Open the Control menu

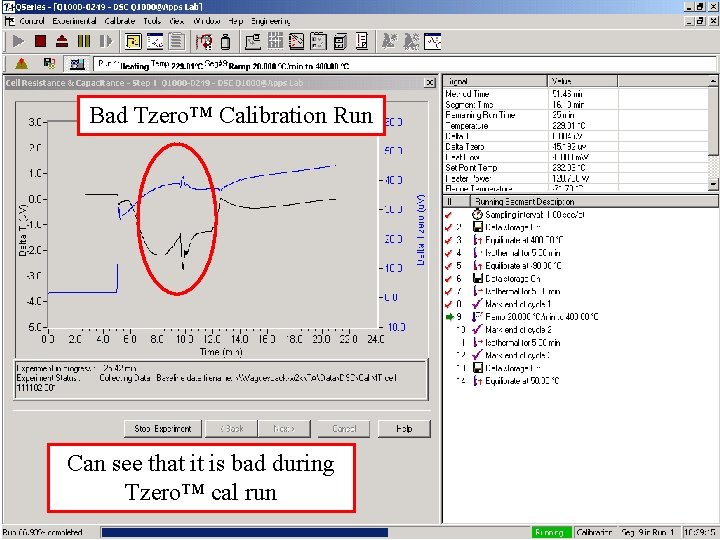click(x=32, y=21)
